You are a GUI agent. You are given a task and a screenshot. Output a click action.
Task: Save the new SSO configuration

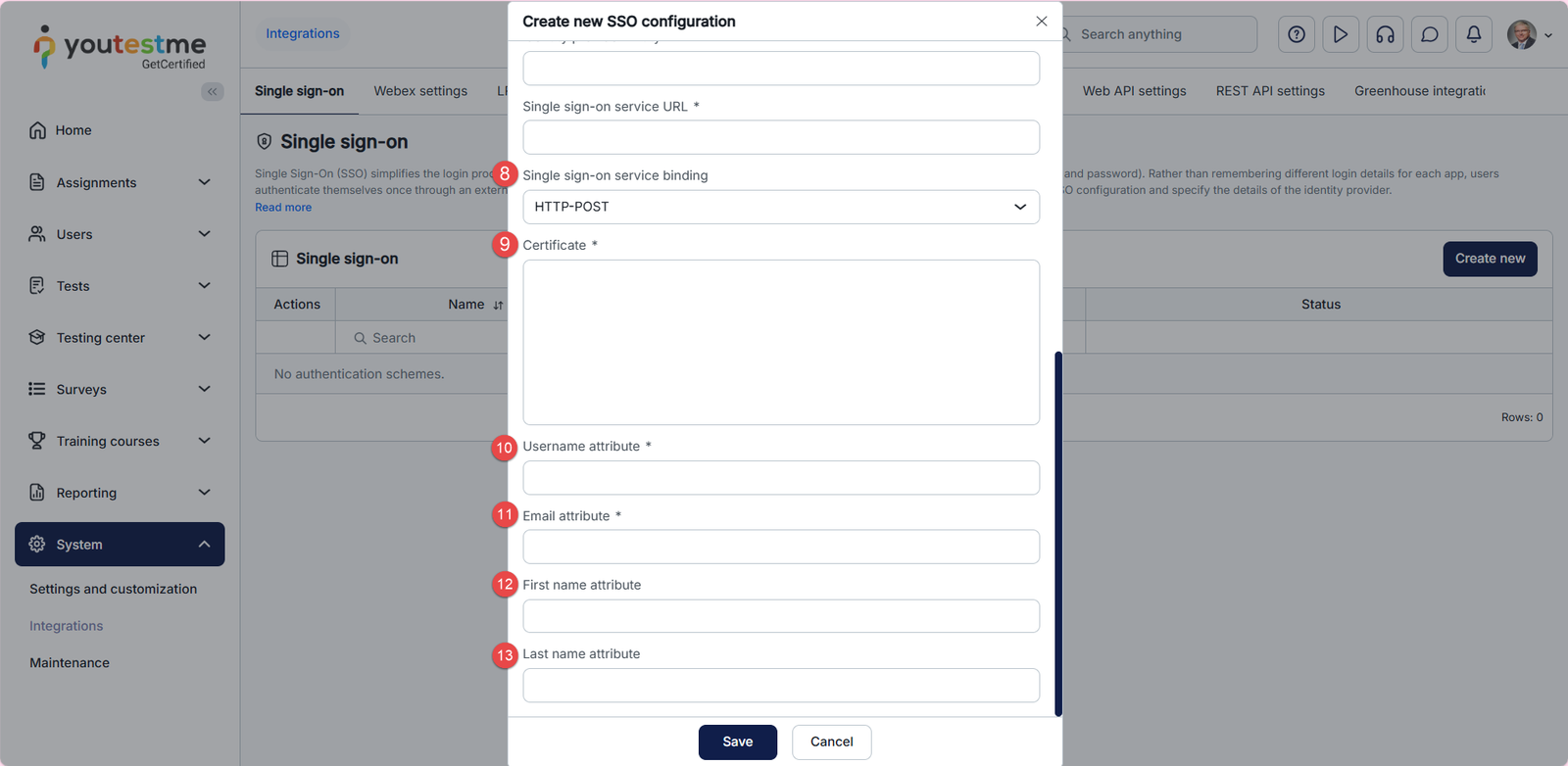737,742
